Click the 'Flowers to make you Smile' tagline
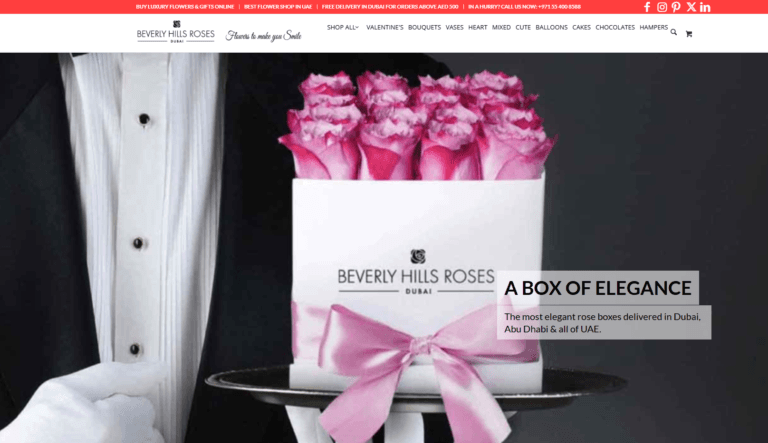 click(x=264, y=35)
